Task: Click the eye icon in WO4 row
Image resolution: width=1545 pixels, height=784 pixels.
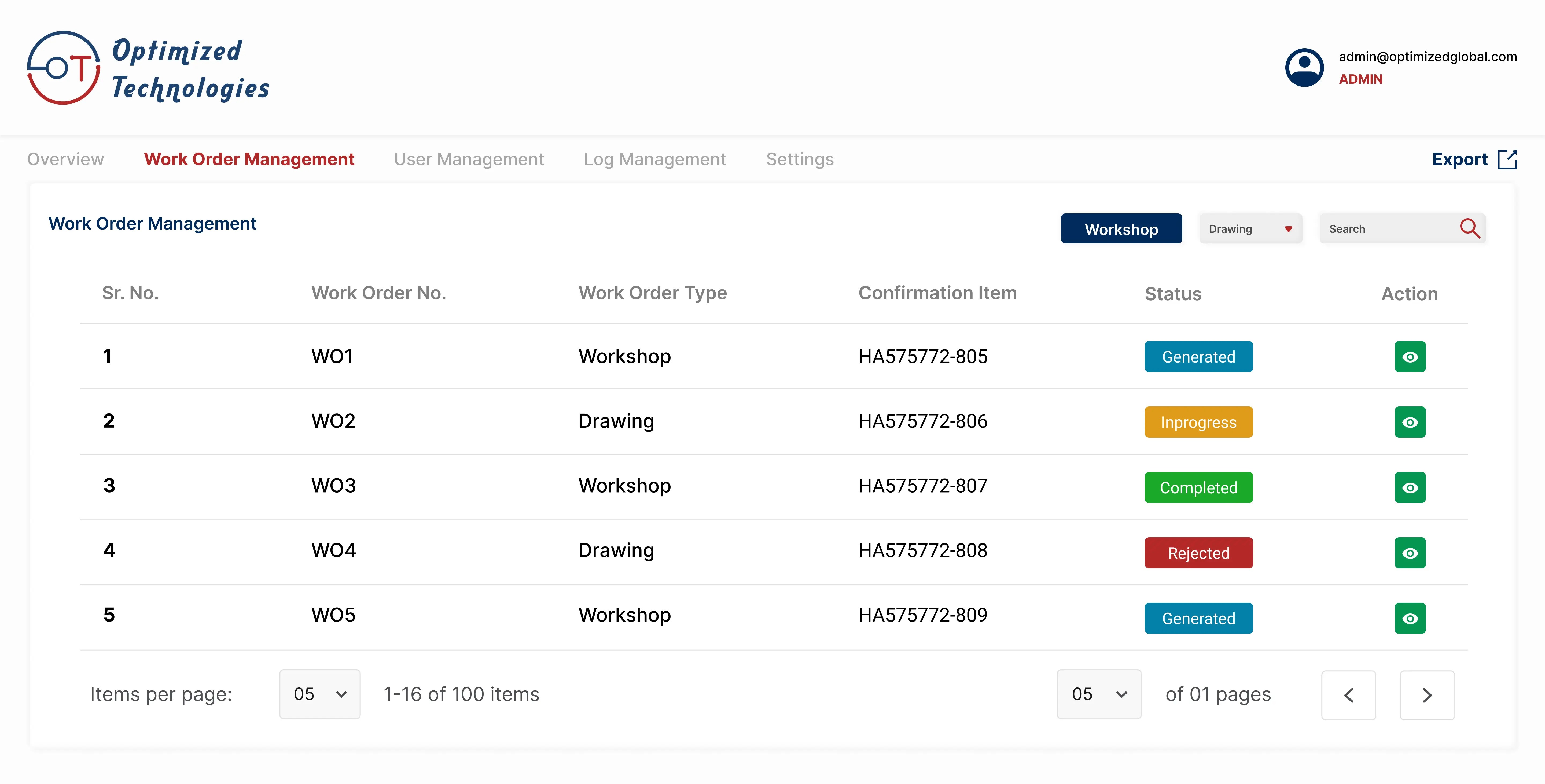Action: (1410, 553)
